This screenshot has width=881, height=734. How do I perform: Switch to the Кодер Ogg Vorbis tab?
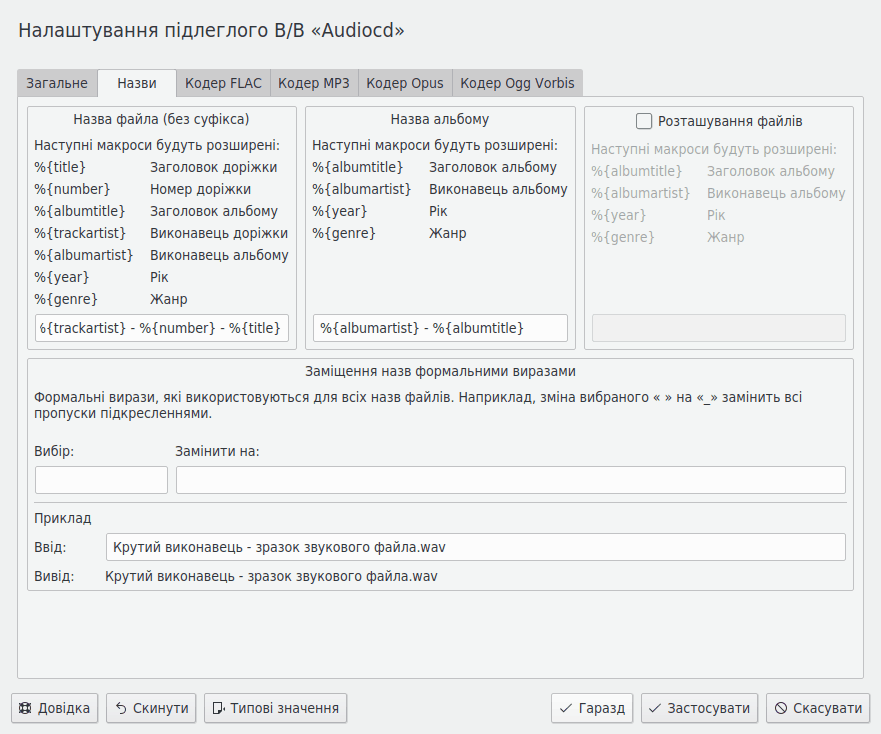[517, 83]
